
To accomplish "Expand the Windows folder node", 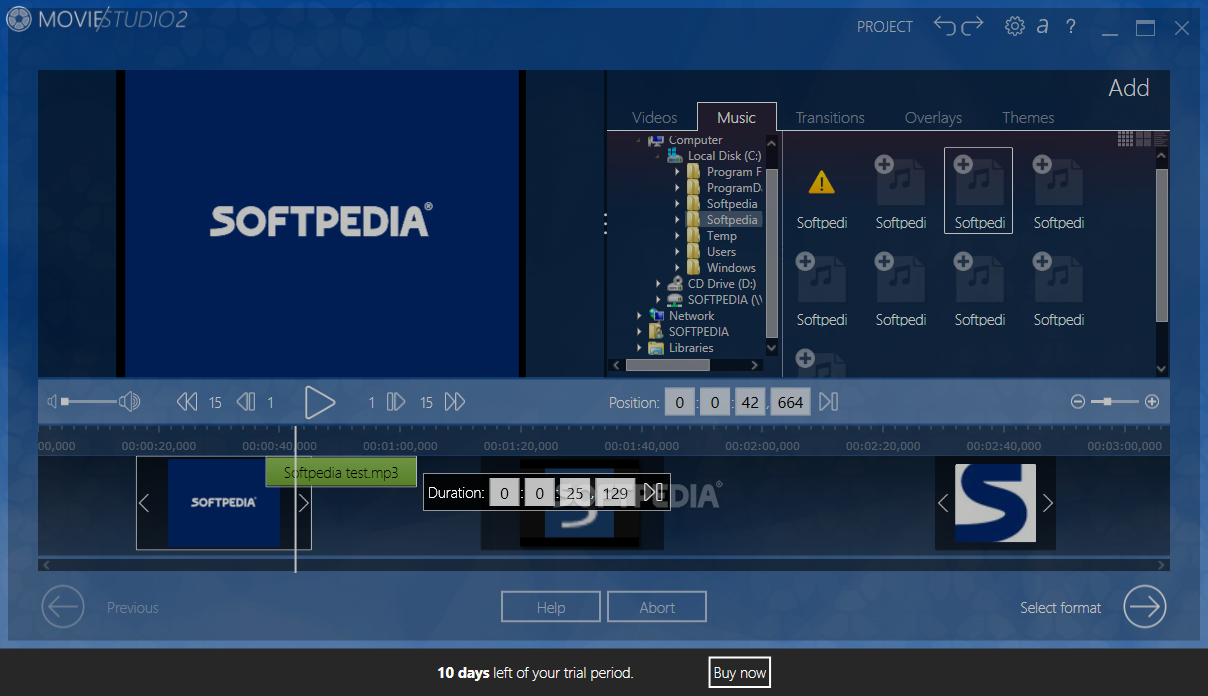I will pos(678,268).
